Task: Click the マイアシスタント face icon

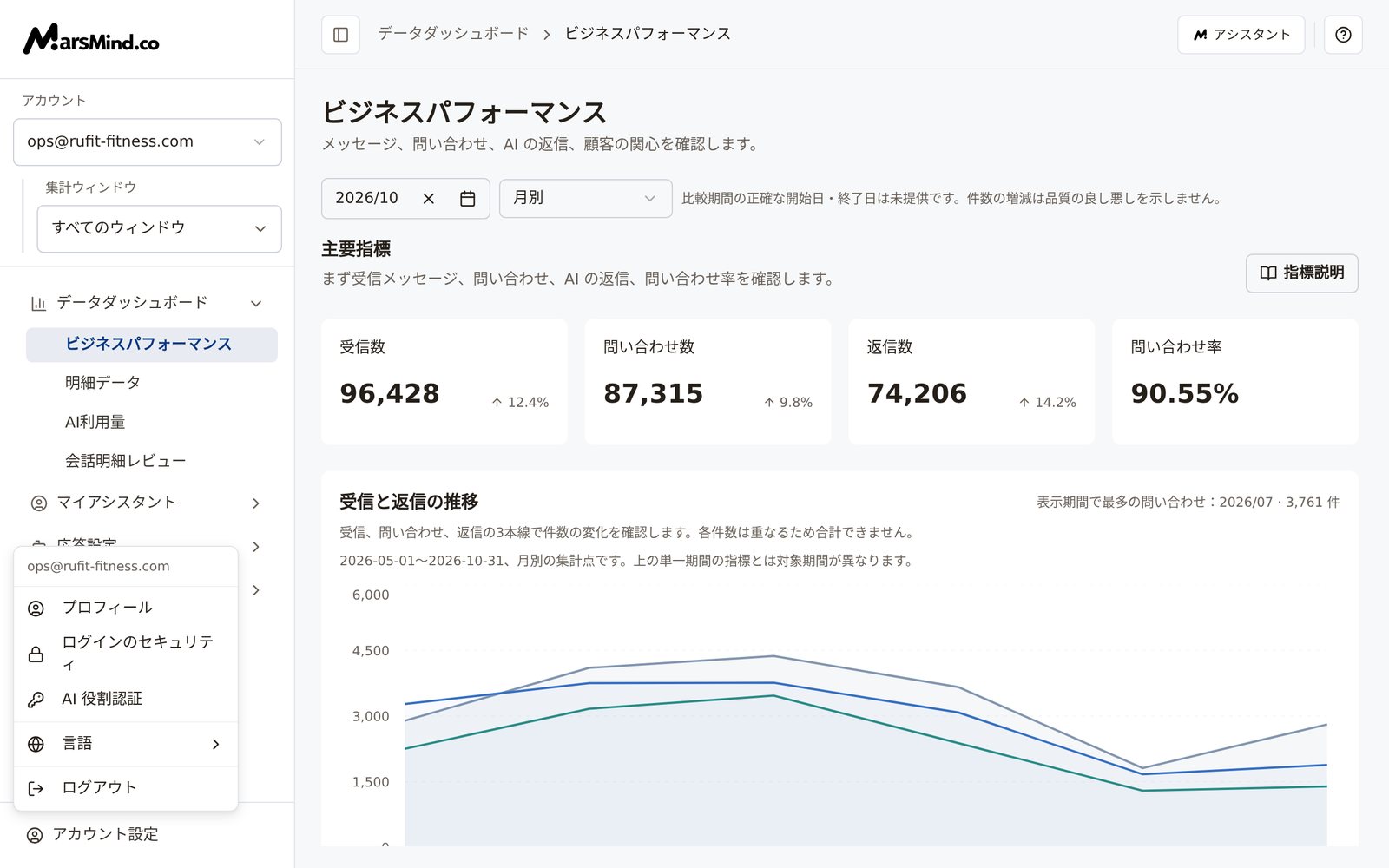Action: point(38,503)
